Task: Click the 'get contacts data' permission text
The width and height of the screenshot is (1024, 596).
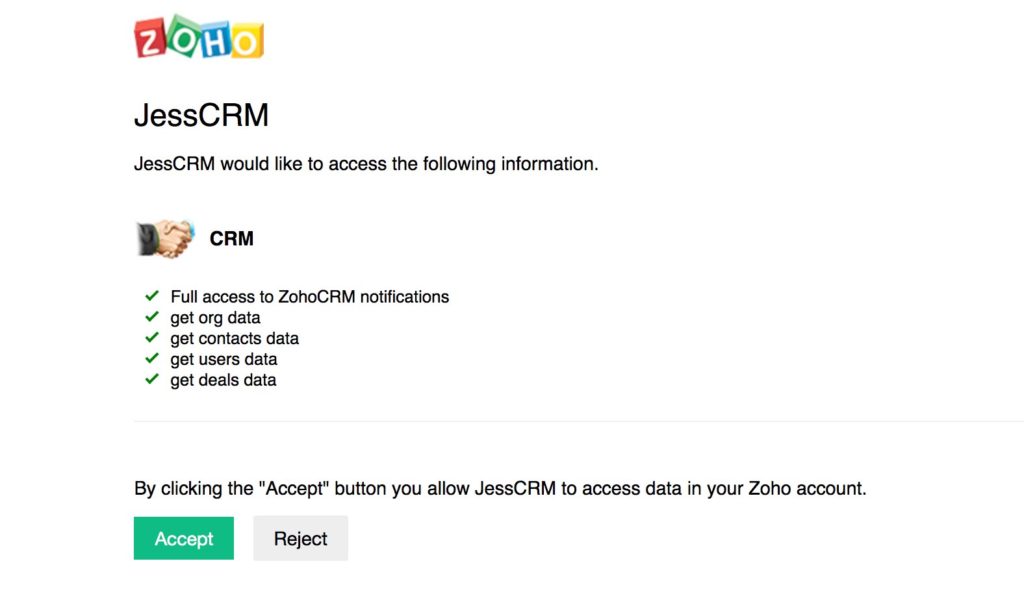Action: coord(234,339)
